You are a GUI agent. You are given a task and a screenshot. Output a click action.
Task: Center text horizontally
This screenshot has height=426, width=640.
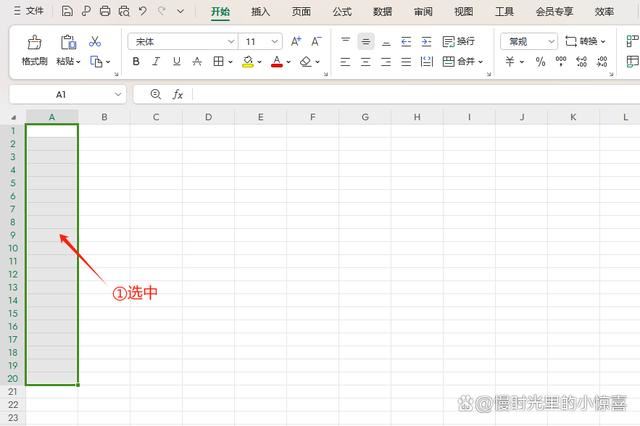(x=366, y=62)
